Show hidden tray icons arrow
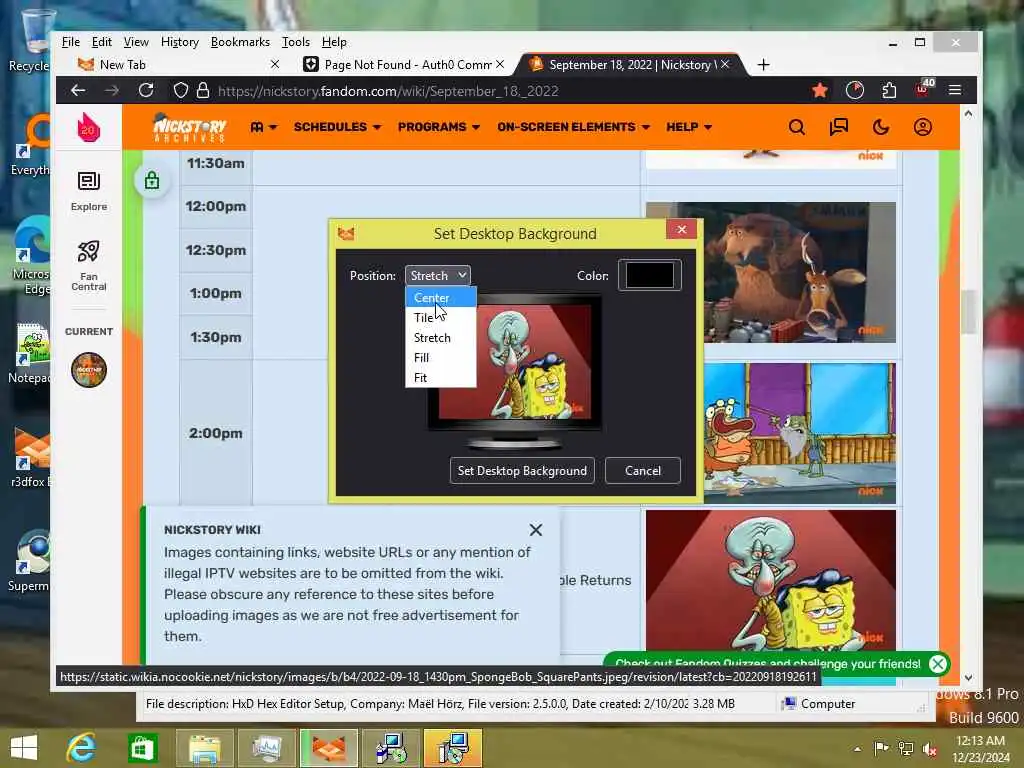Viewport: 1024px width, 768px height. pyautogui.click(x=857, y=749)
